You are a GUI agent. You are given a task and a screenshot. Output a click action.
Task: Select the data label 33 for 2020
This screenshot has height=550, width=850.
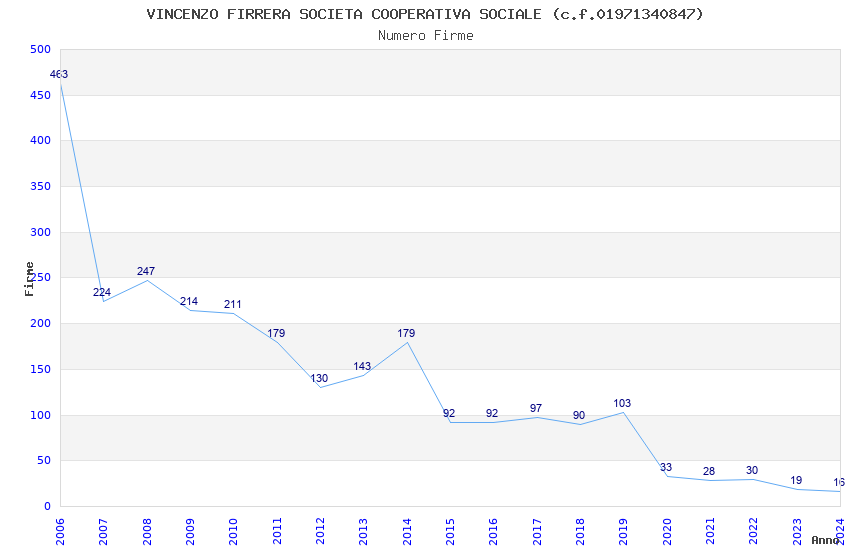pyautogui.click(x=666, y=467)
